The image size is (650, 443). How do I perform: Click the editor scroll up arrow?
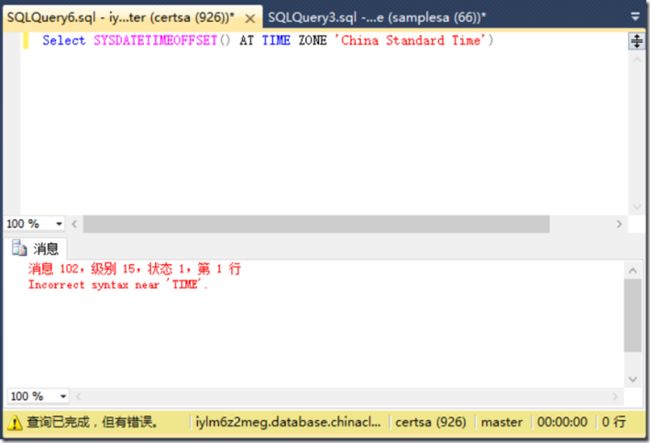point(637,60)
